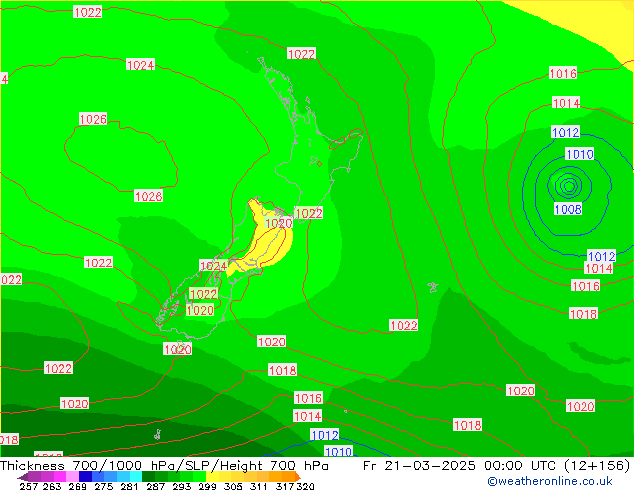Click the legend value 275
Viewport: 634px width, 490px height.
click(104, 486)
